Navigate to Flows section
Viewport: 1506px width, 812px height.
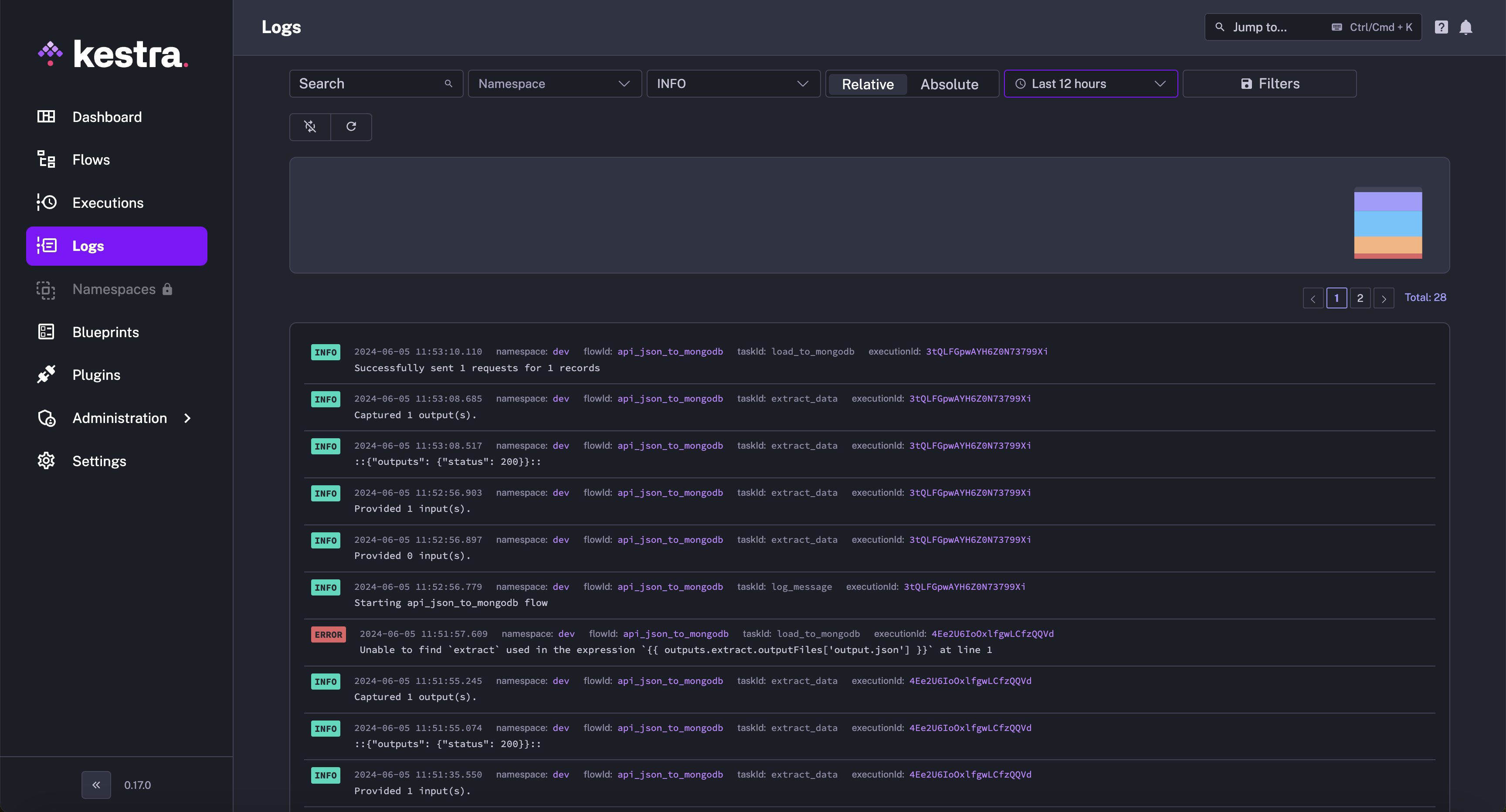point(91,159)
